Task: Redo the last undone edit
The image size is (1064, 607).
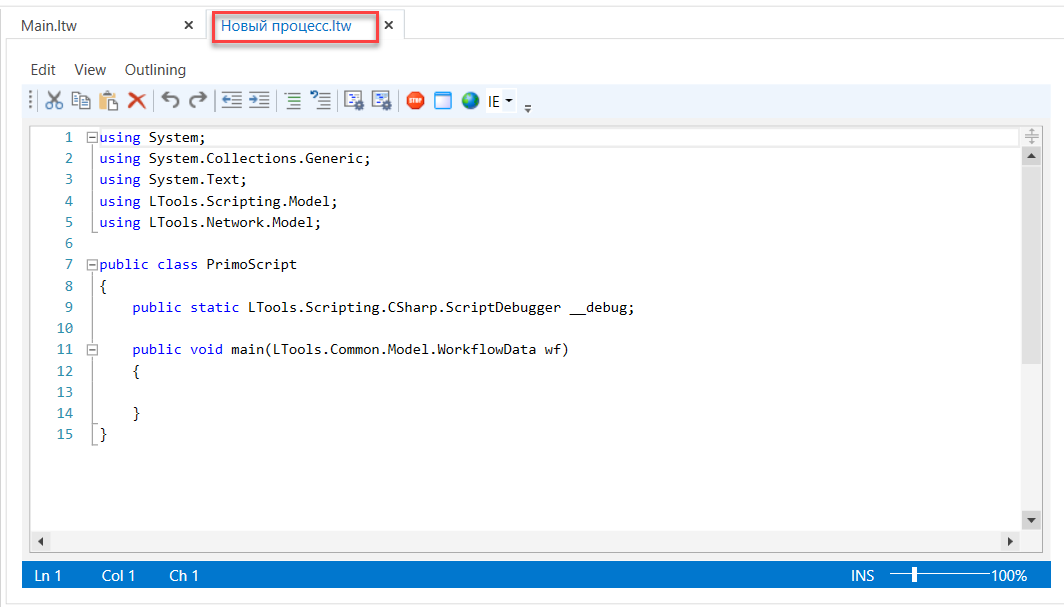Action: (x=198, y=100)
